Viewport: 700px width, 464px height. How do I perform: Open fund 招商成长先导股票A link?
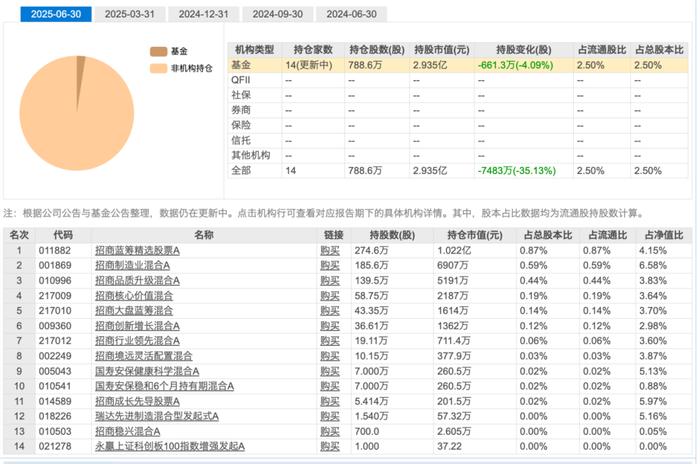(137, 401)
